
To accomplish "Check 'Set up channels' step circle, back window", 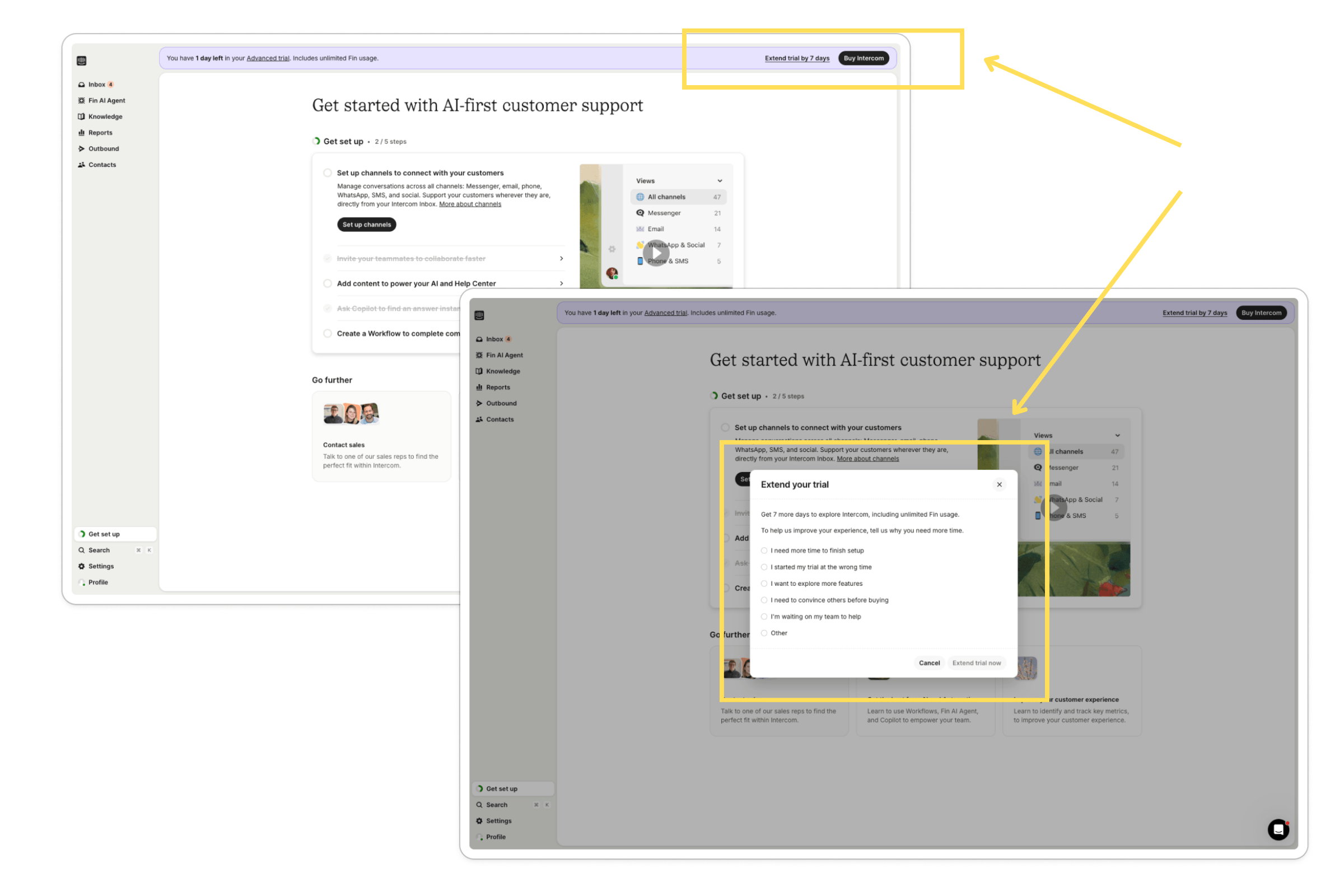I will tap(328, 173).
